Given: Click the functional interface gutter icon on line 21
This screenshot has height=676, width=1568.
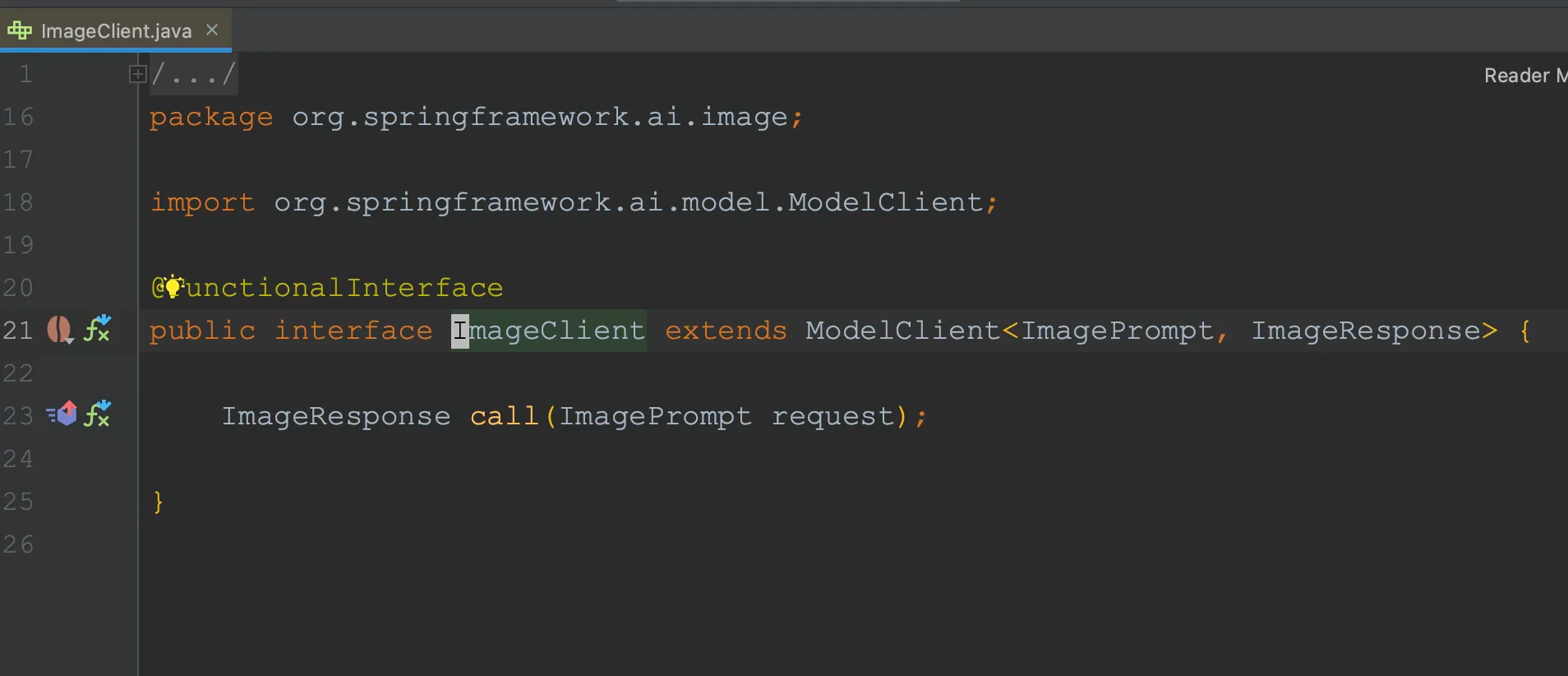Looking at the screenshot, I should coord(98,327).
